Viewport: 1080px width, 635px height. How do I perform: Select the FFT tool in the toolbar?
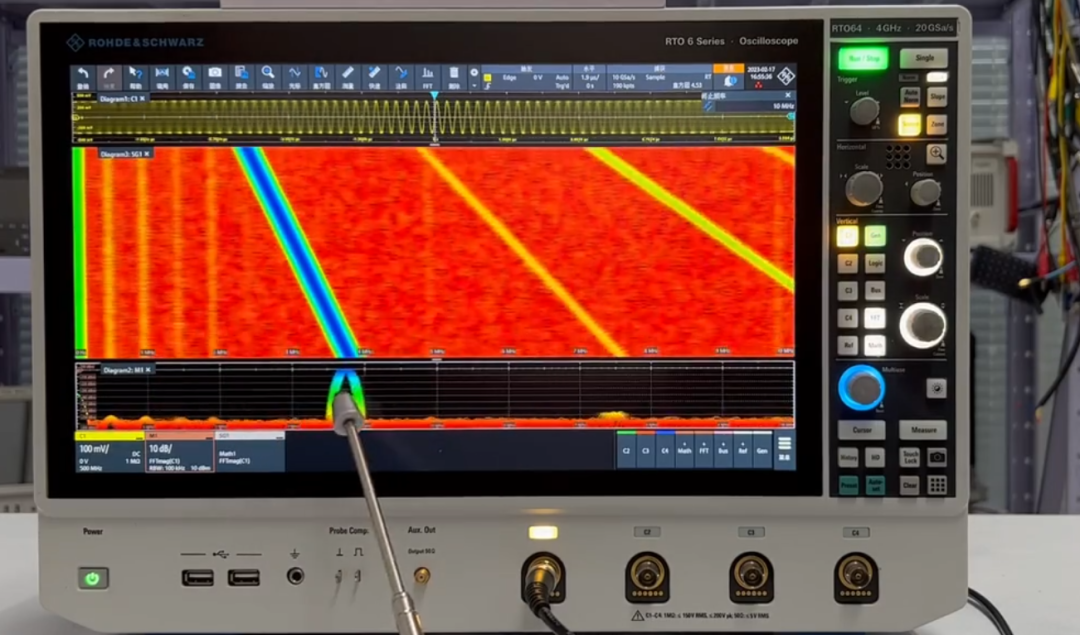click(x=427, y=77)
